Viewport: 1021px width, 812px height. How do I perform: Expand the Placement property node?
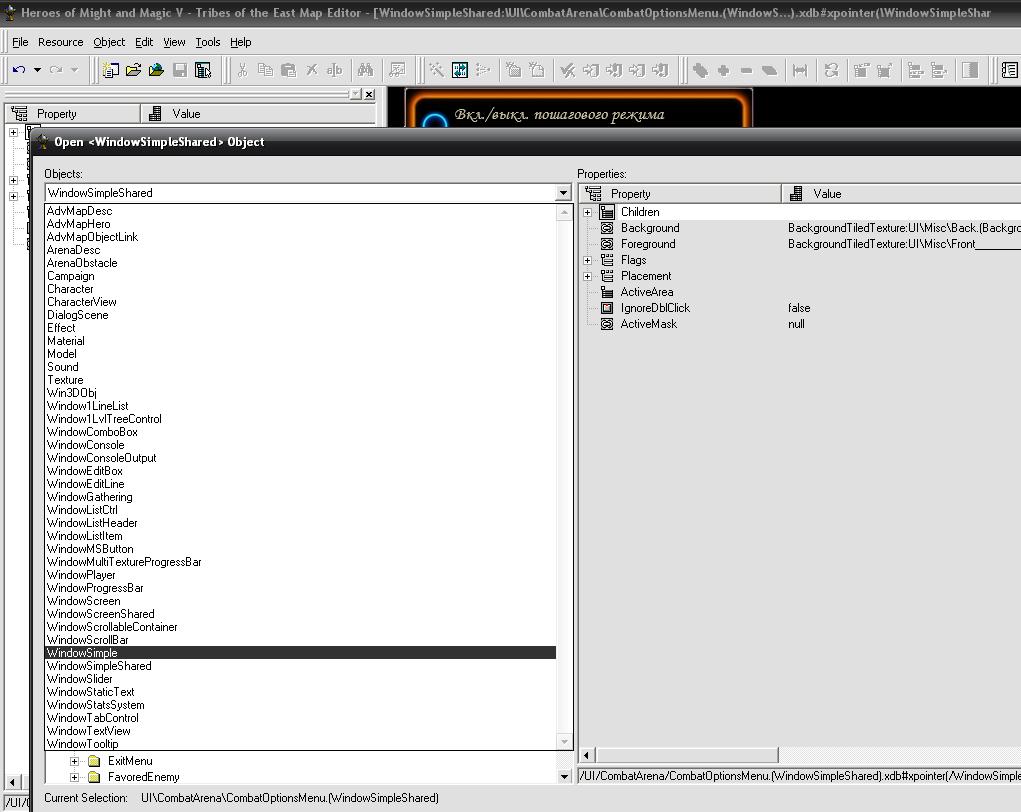pos(587,276)
